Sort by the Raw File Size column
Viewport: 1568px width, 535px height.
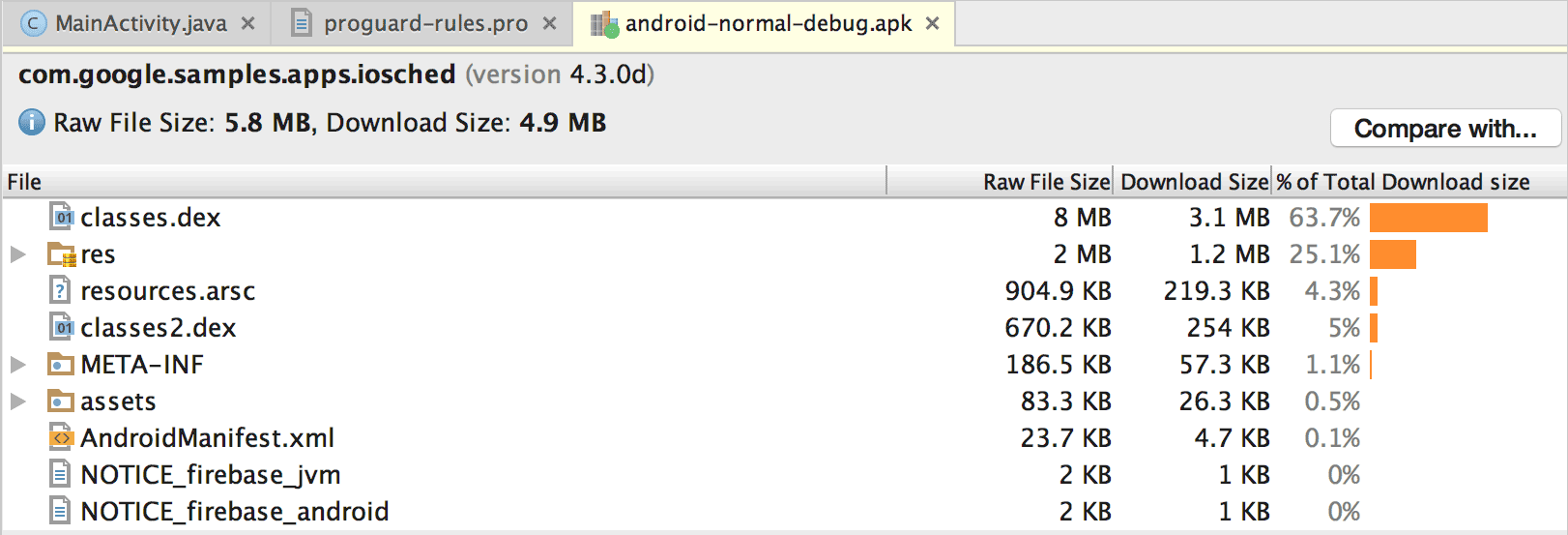(1046, 182)
